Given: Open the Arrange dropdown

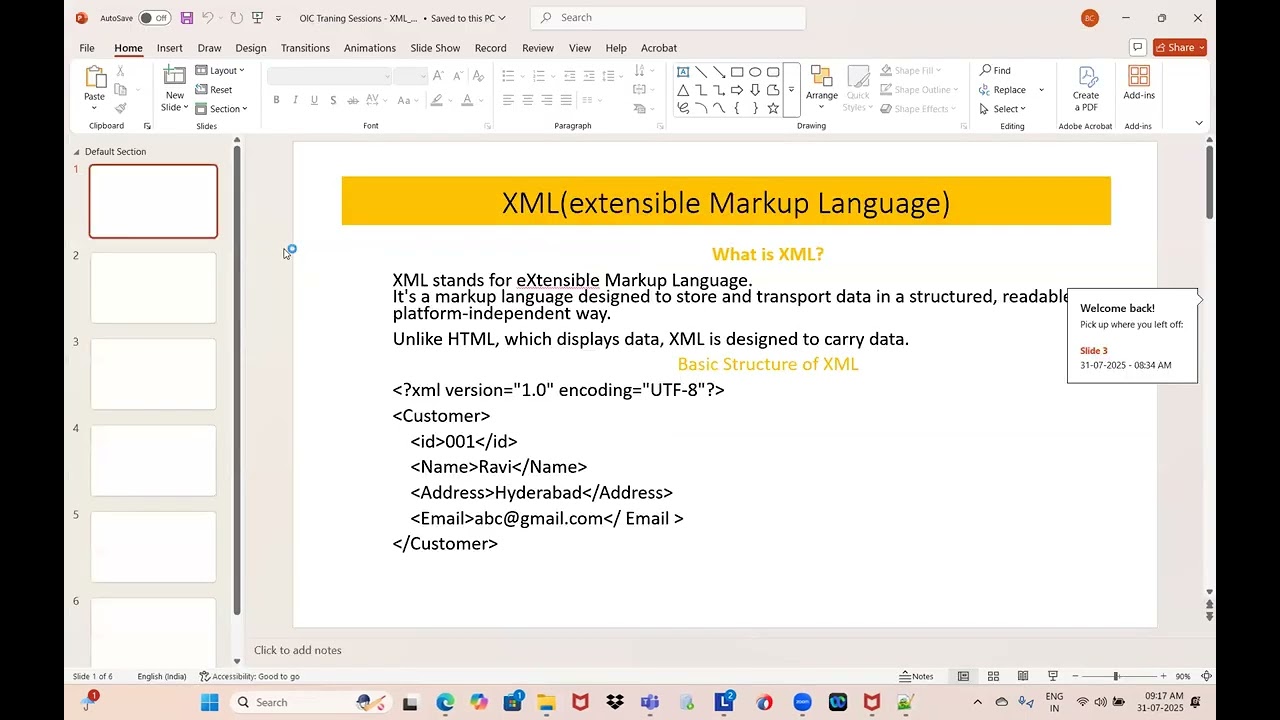Looking at the screenshot, I should tap(822, 88).
